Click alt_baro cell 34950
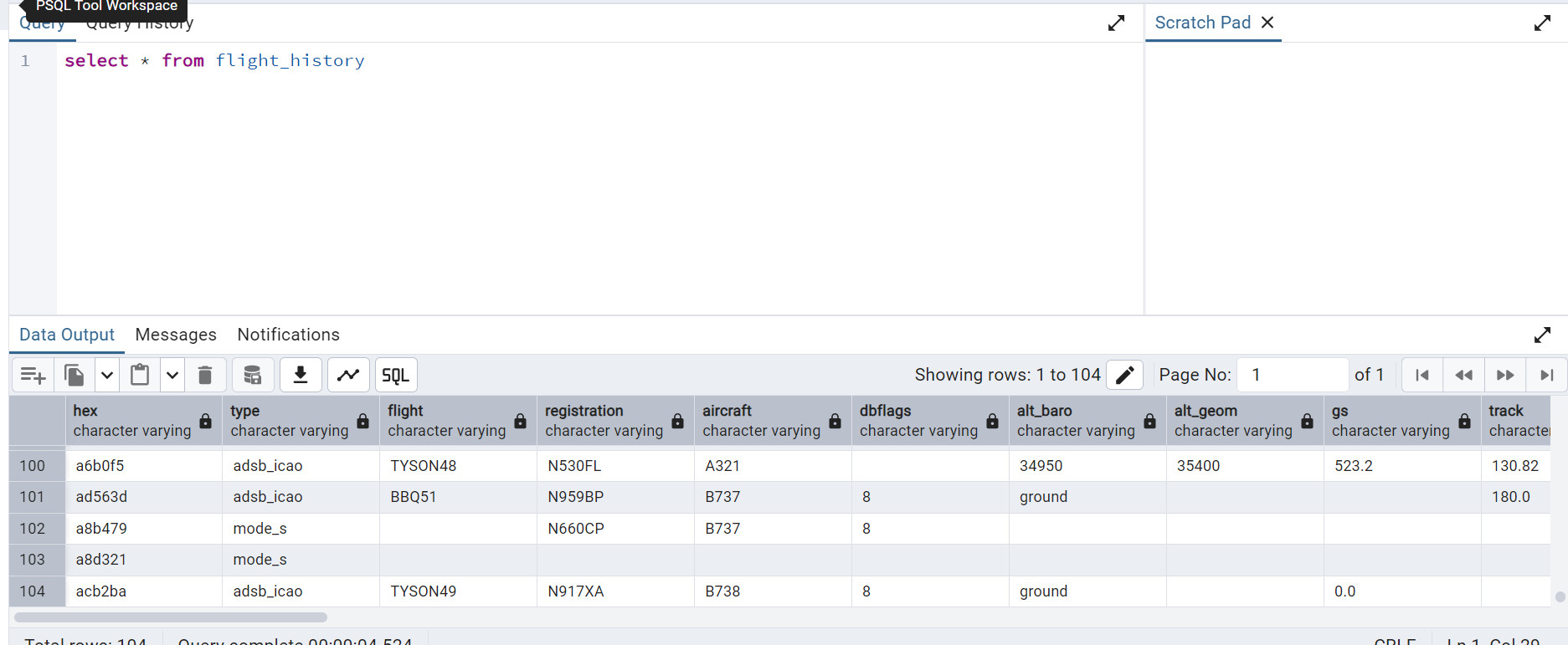 coord(1088,466)
